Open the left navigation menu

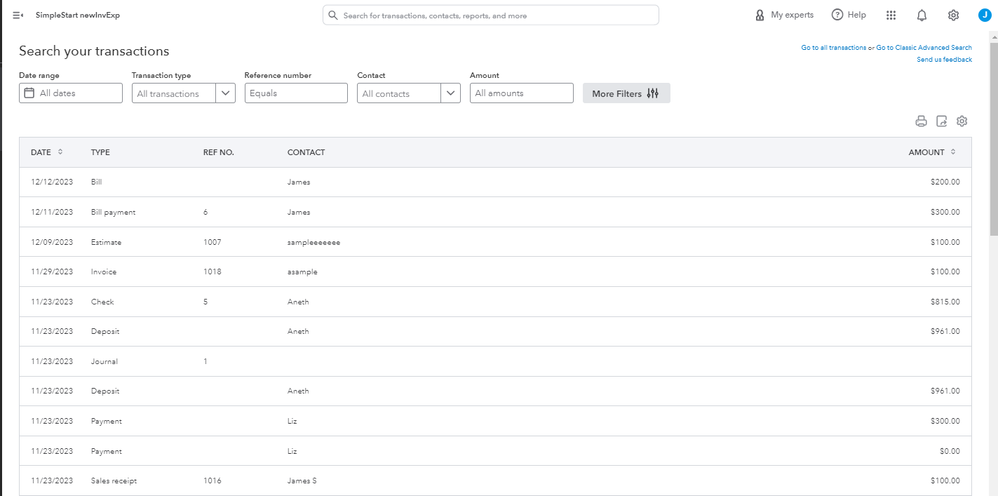click(x=18, y=15)
